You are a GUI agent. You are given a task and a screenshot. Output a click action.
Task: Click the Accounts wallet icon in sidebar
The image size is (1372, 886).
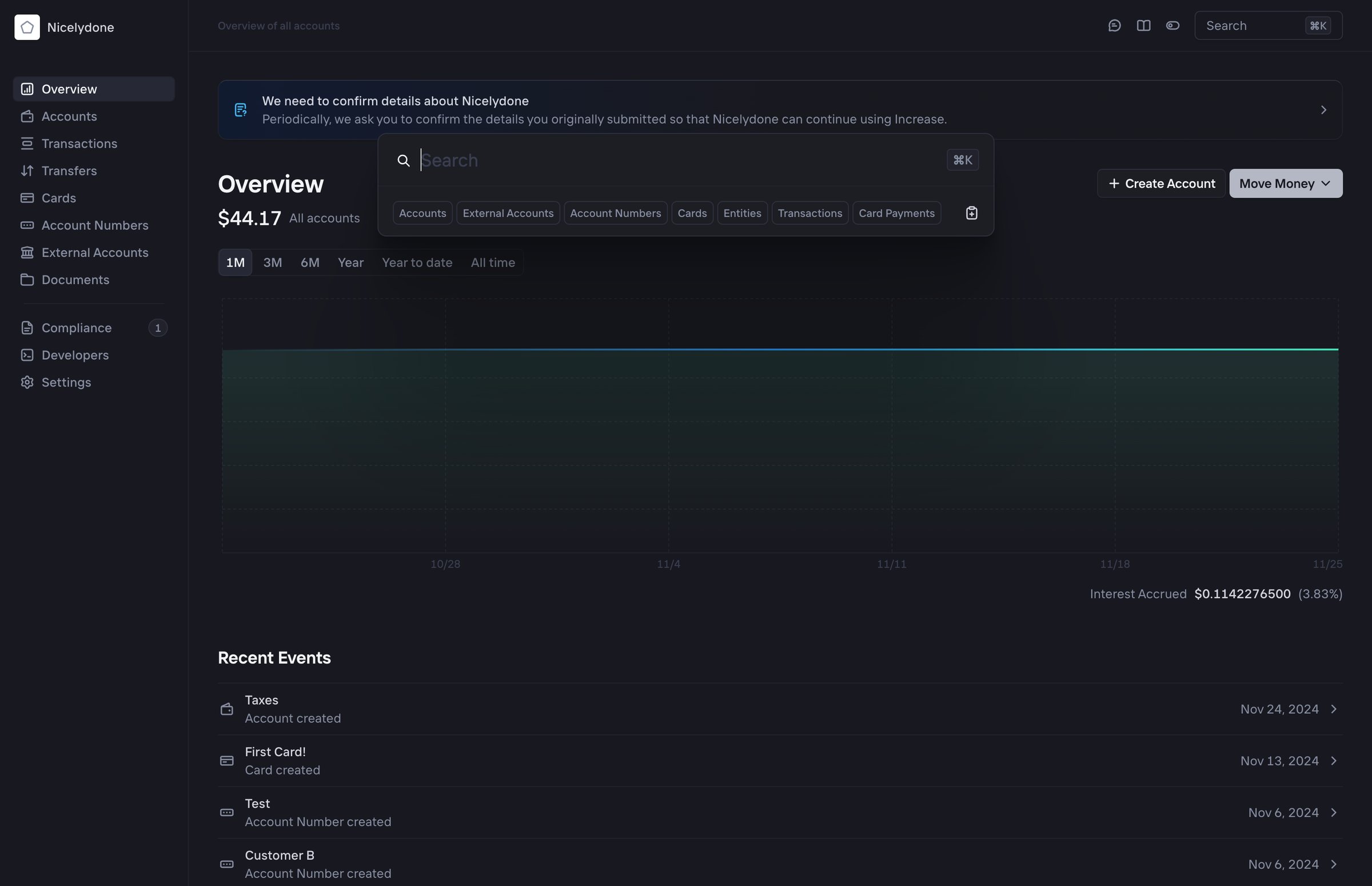[27, 116]
